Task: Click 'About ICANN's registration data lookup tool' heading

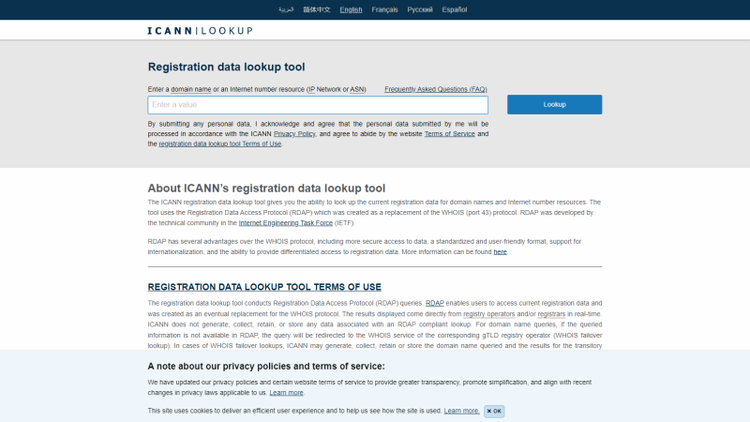Action: [x=266, y=188]
